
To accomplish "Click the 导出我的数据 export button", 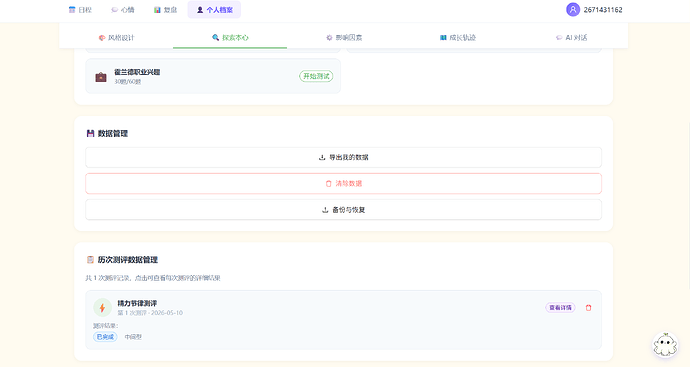I will (x=343, y=157).
